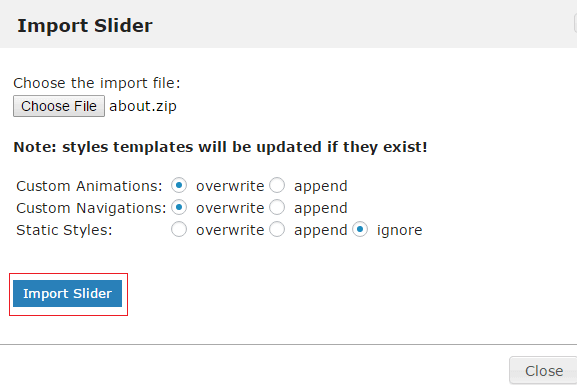Select overwrite radio for Static Styles
This screenshot has height=387, width=577.
tap(179, 230)
